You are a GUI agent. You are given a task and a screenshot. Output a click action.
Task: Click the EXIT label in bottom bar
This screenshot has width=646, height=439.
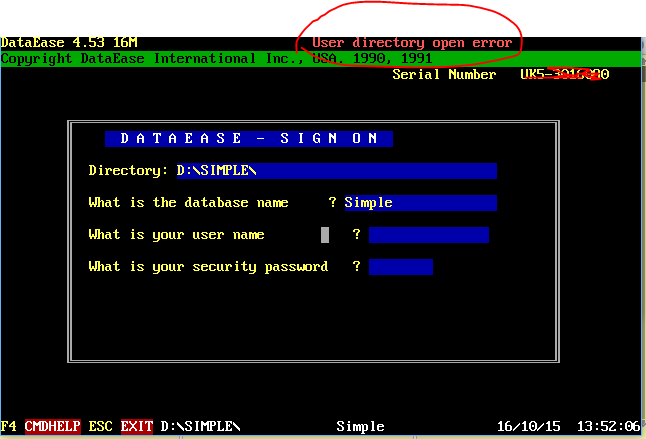point(137,426)
